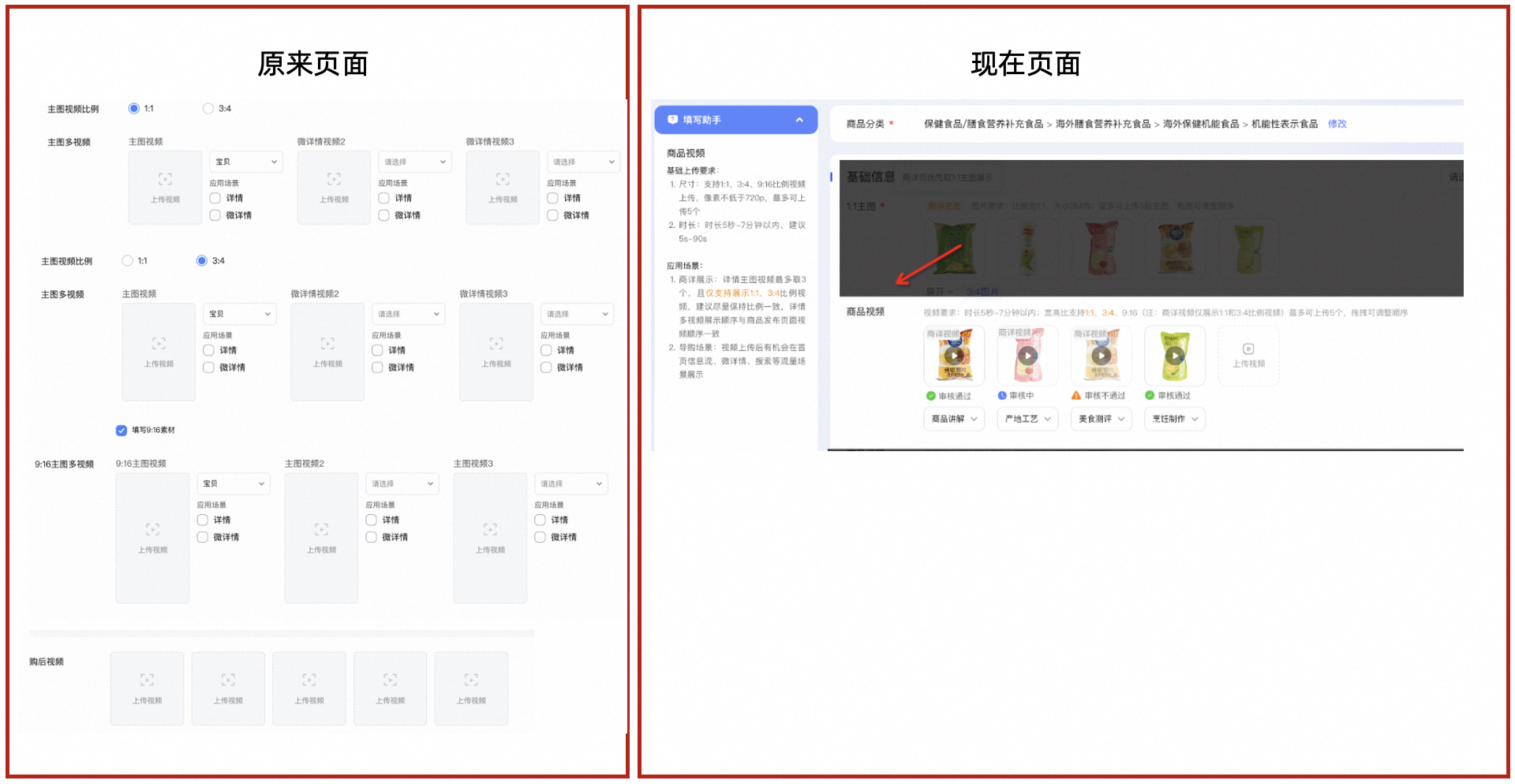Check 详情 for 微详情视频2 under selected 1:1 ratio

384,199
